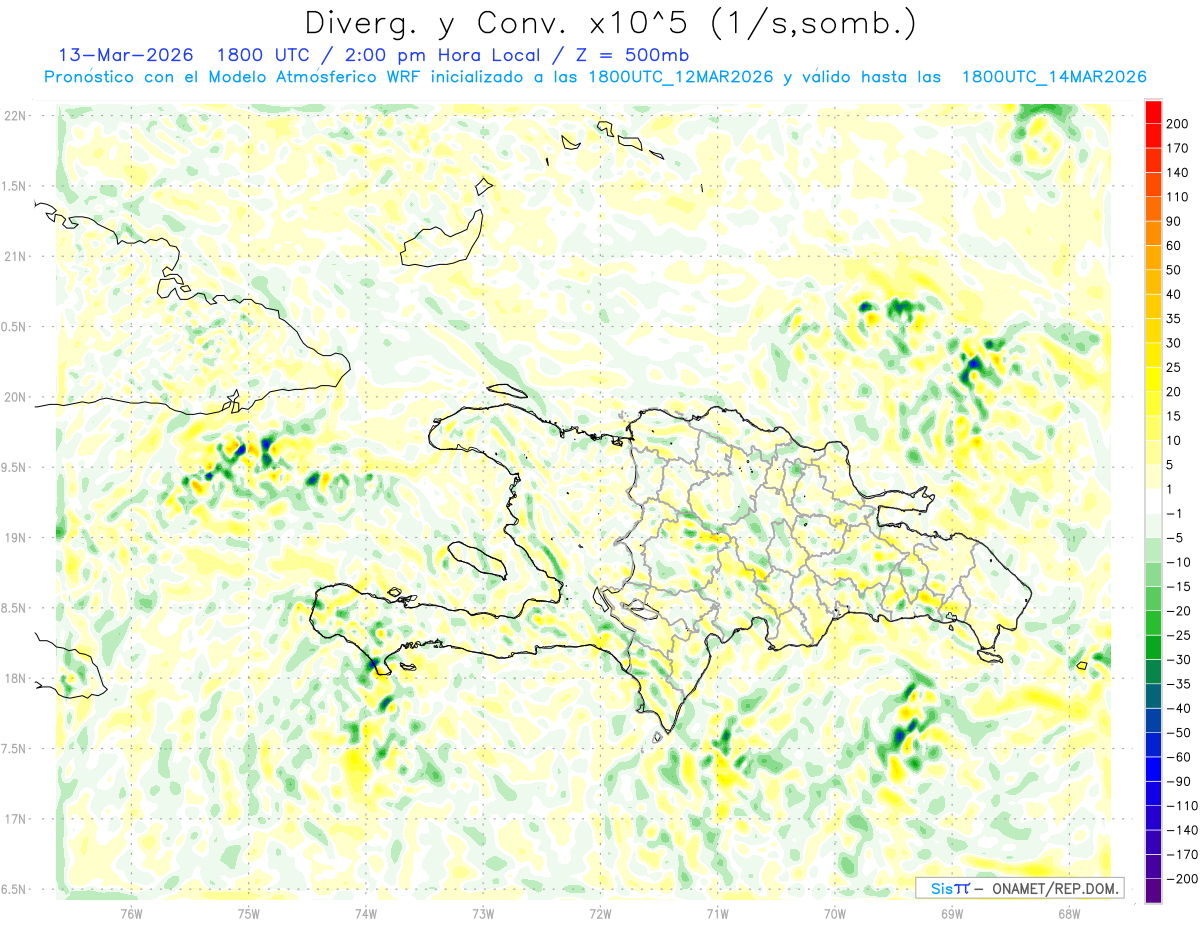Click the "71W" longitude label
This screenshot has width=1200, height=927.
click(717, 914)
